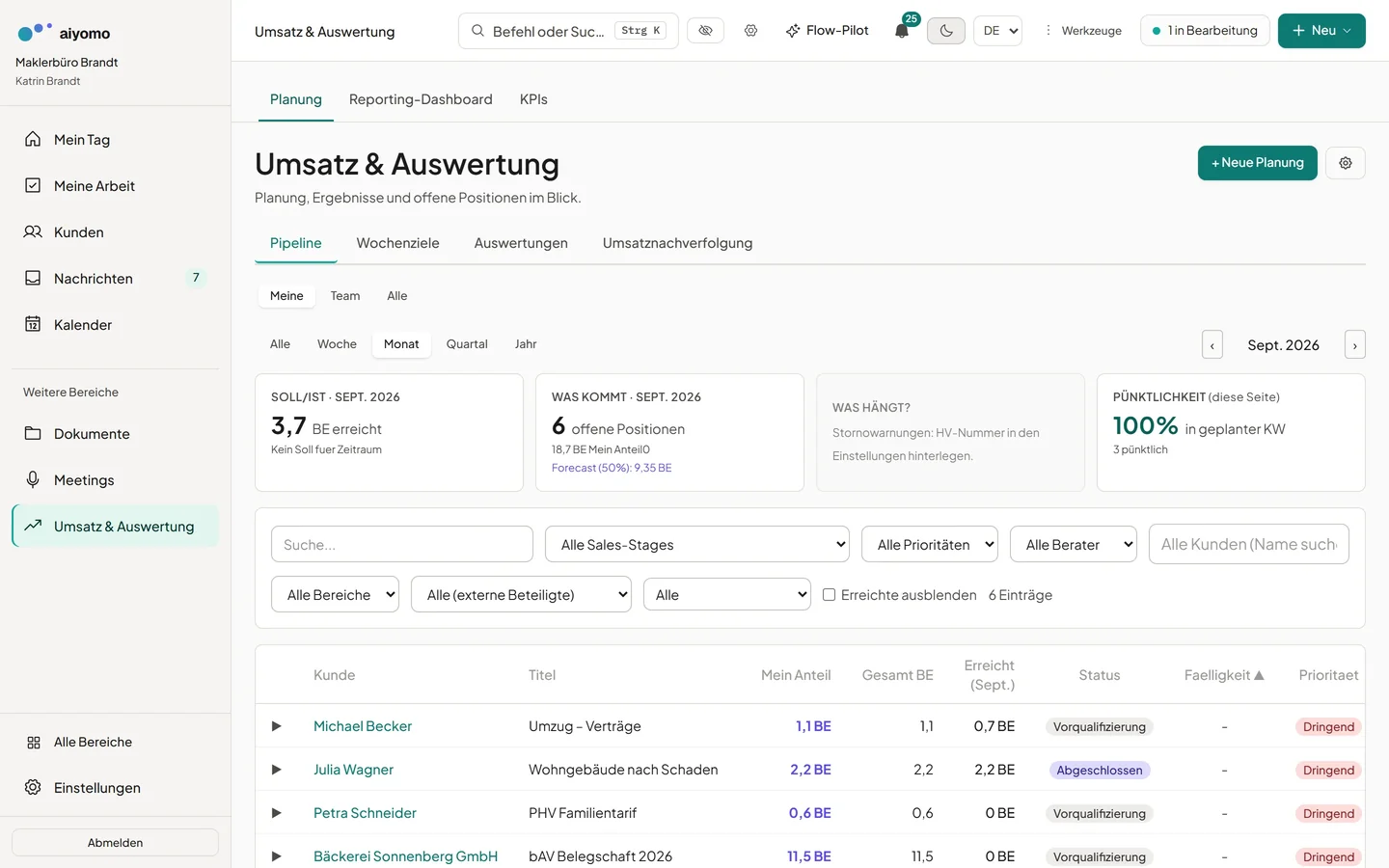
Task: Click the Befehl oder Suche command bar
Action: click(x=568, y=31)
